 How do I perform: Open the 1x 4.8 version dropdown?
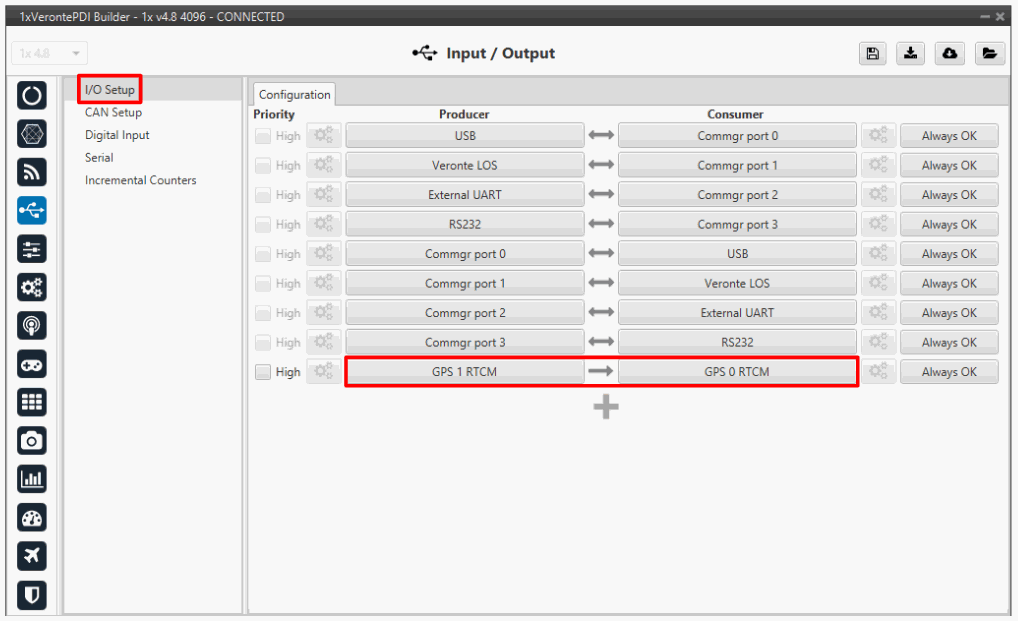(x=50, y=54)
